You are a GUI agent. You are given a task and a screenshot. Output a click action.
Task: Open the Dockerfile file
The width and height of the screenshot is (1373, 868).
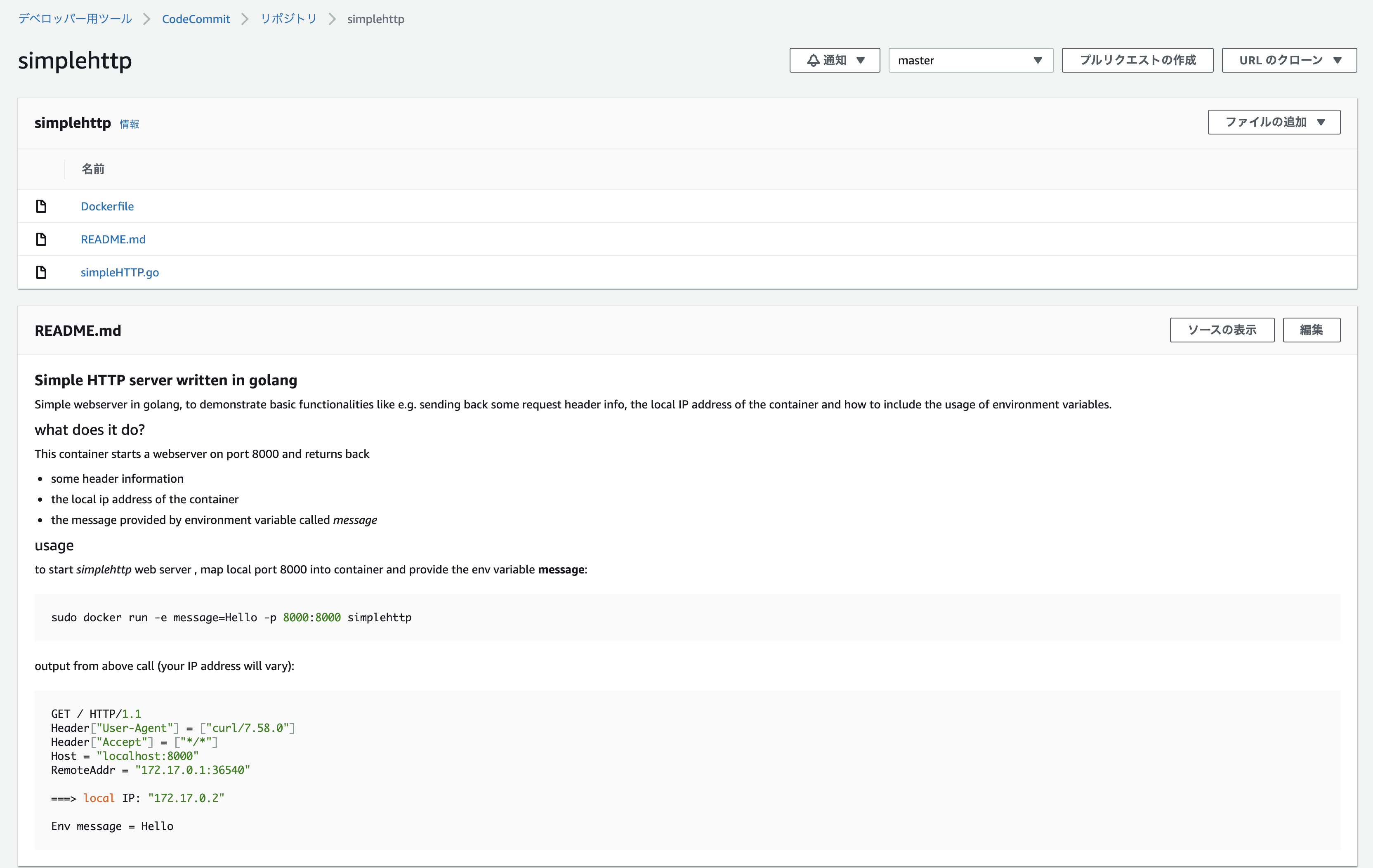[107, 206]
